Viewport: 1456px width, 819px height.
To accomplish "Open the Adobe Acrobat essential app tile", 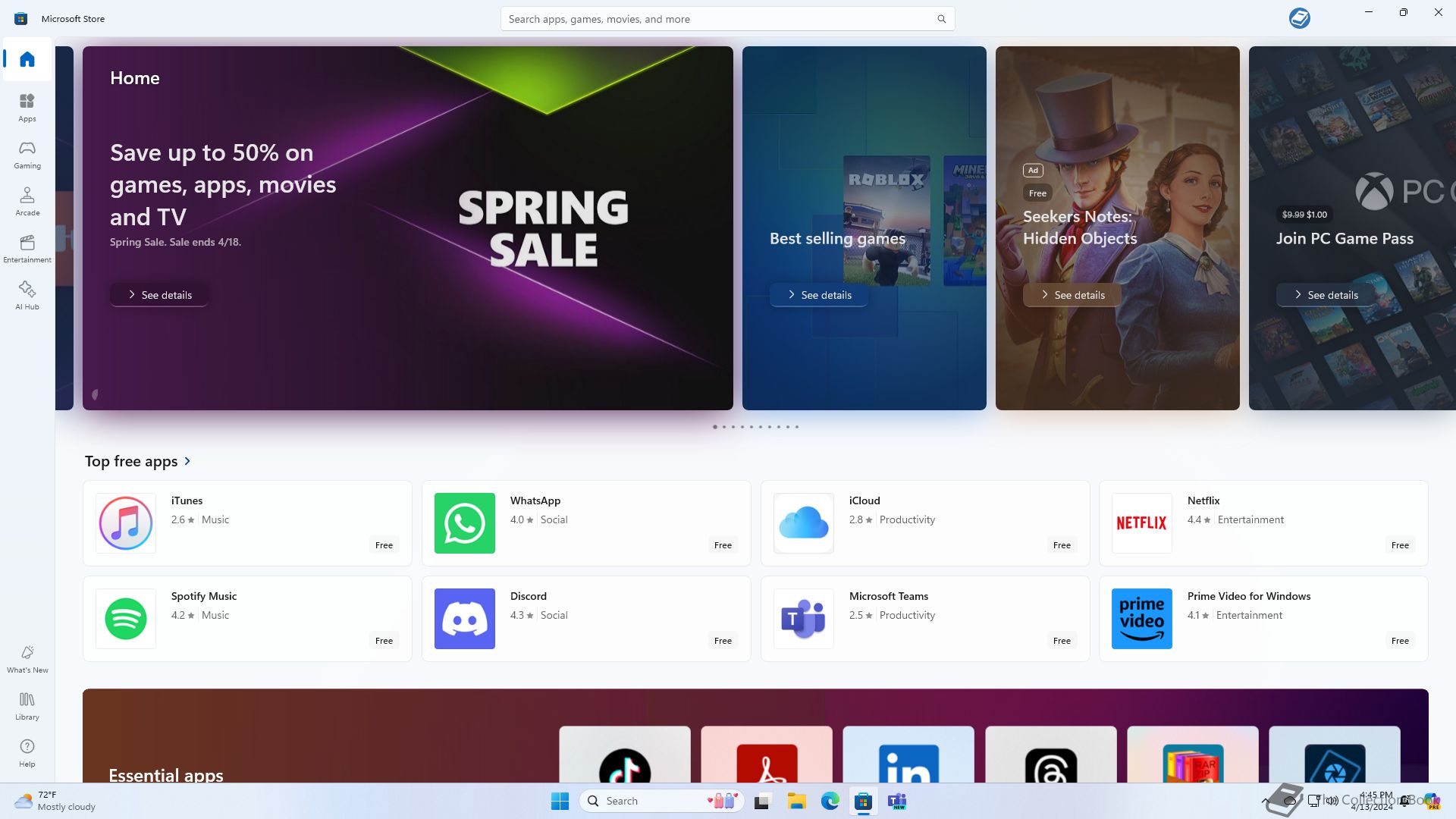I will [x=767, y=755].
